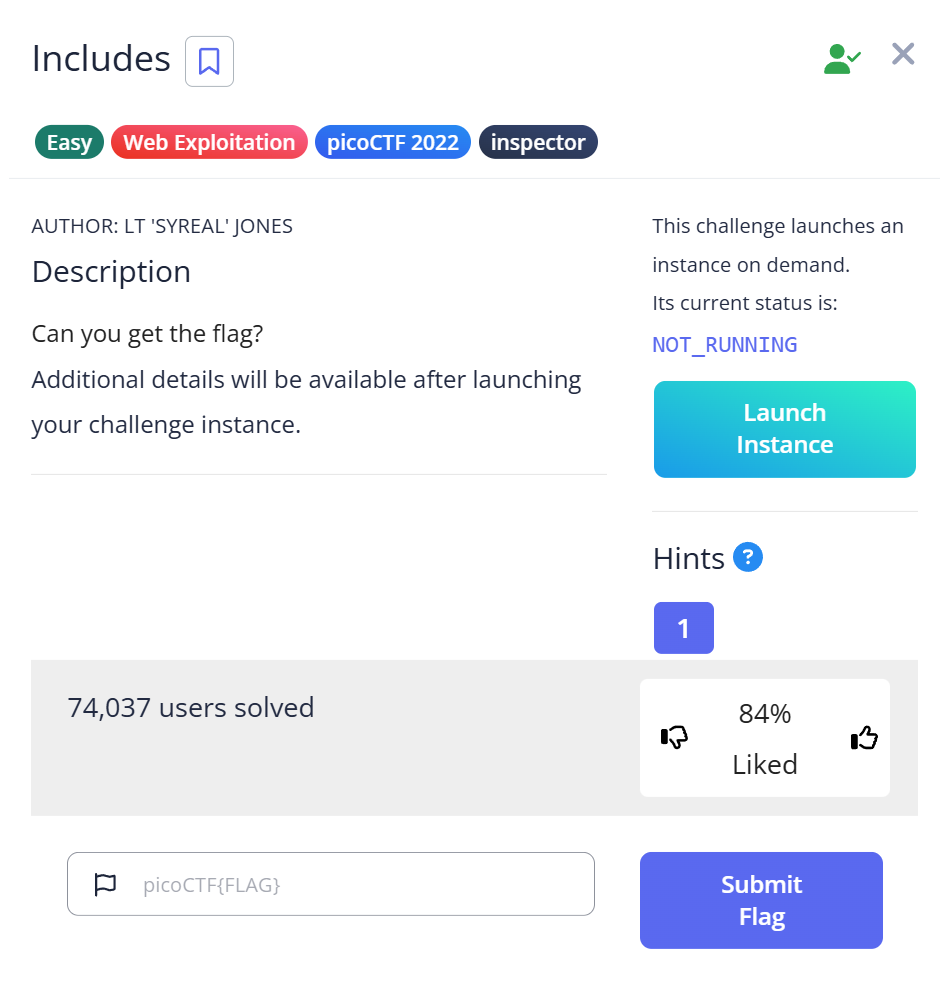Screen dimensions: 944x987
Task: Click the green solved-user status icon
Action: click(x=841, y=59)
